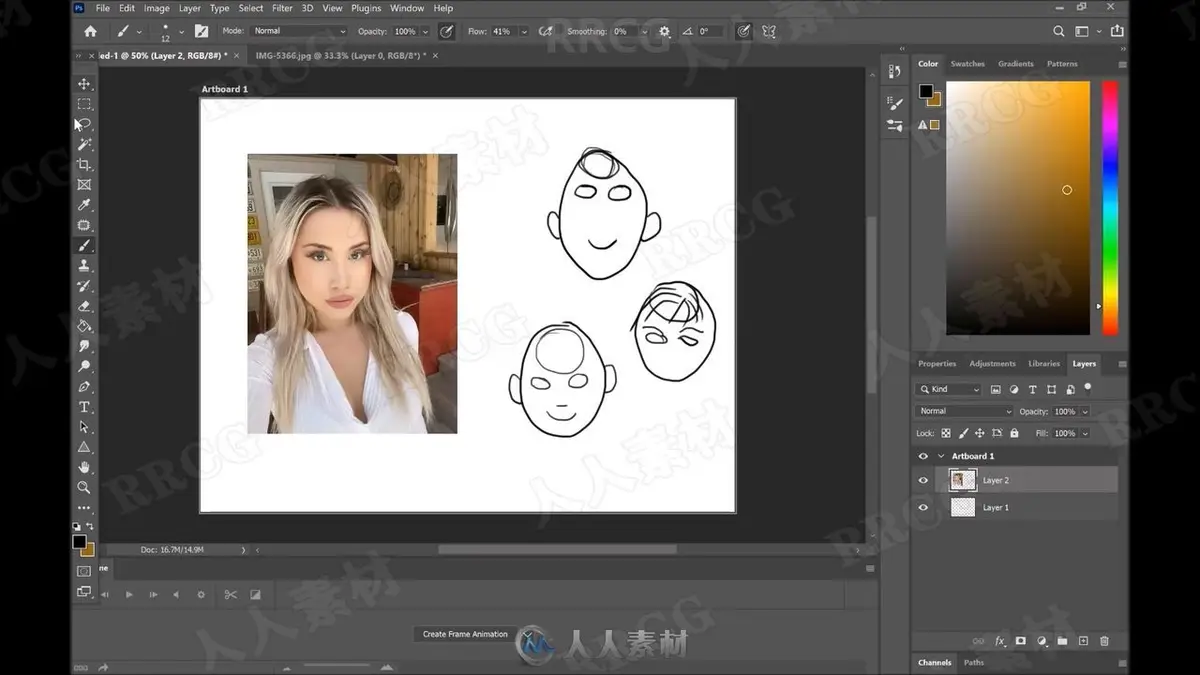The width and height of the screenshot is (1200, 675).
Task: Select the Rectangular Marquee tool
Action: coord(84,104)
